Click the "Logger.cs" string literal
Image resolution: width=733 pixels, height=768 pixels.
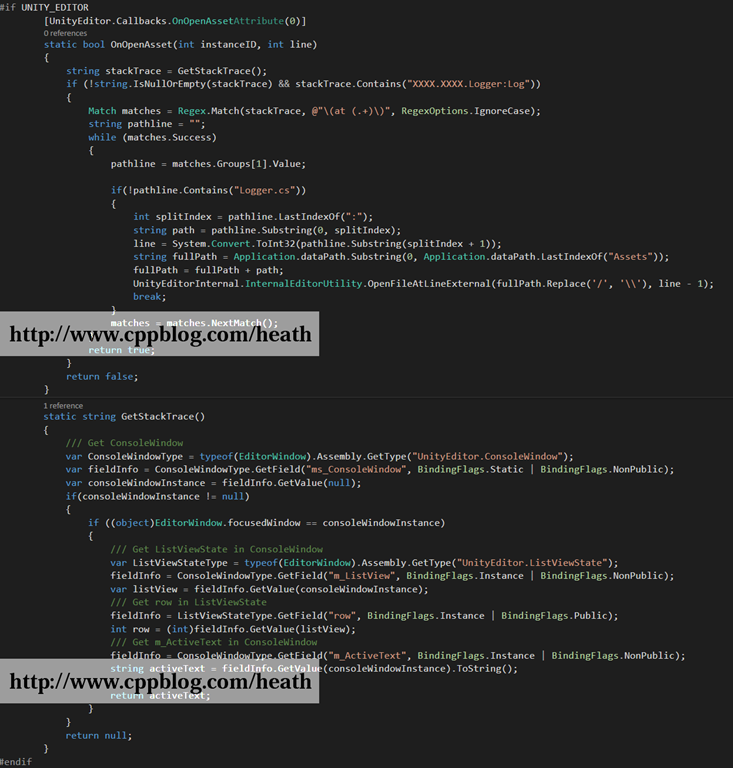click(264, 190)
